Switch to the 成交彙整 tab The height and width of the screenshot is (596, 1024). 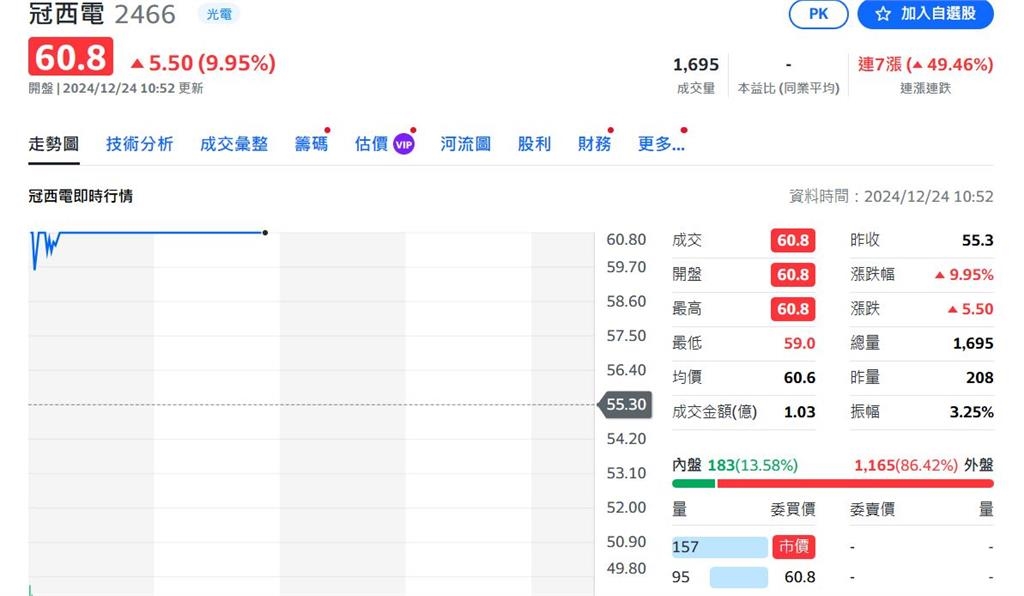(x=234, y=144)
